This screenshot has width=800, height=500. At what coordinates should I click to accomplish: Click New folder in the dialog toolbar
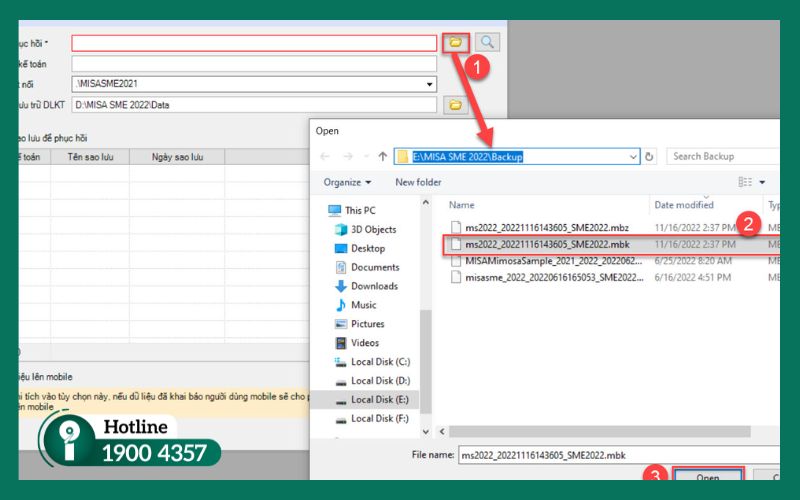point(418,182)
